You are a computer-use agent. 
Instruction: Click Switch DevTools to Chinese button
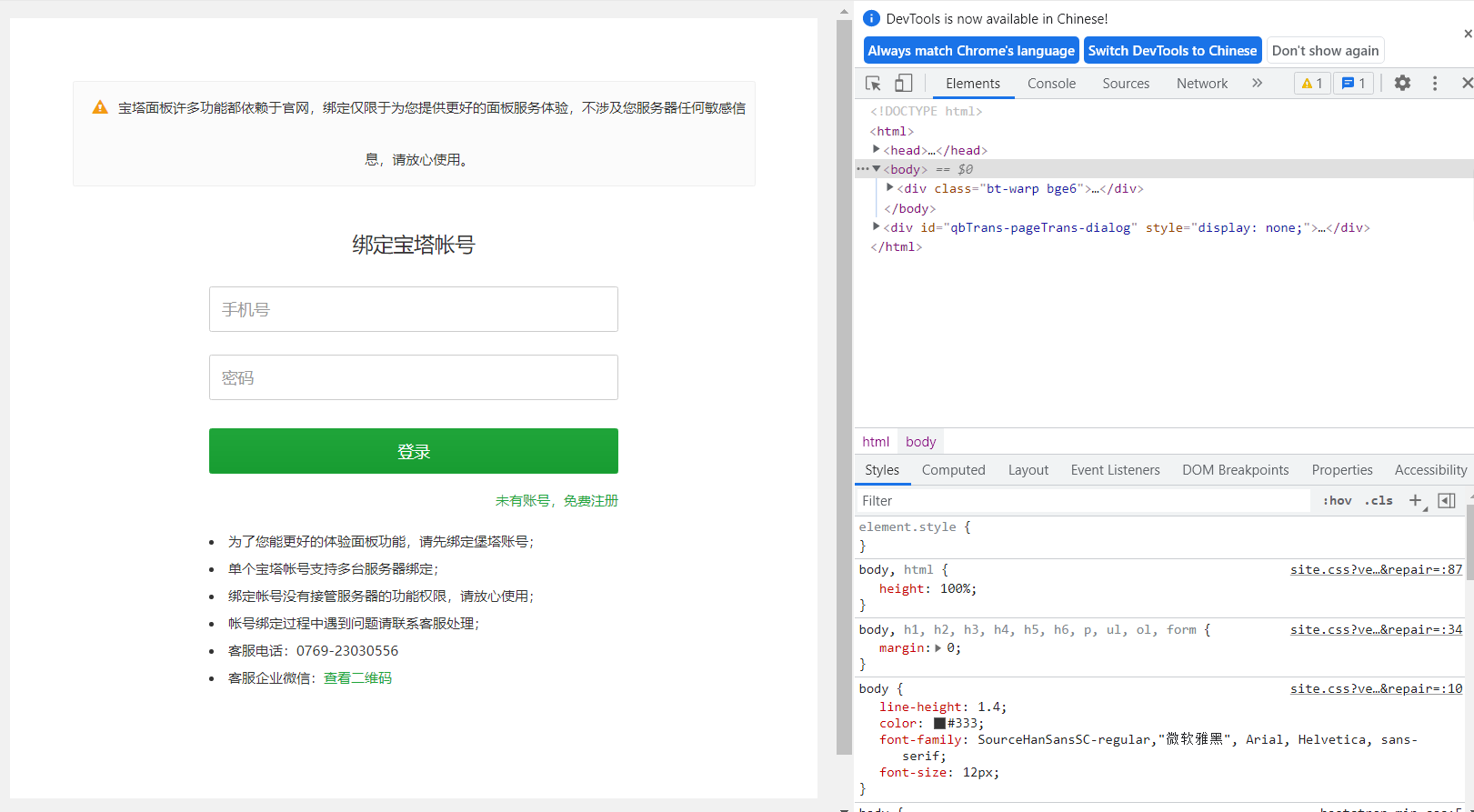[1172, 51]
